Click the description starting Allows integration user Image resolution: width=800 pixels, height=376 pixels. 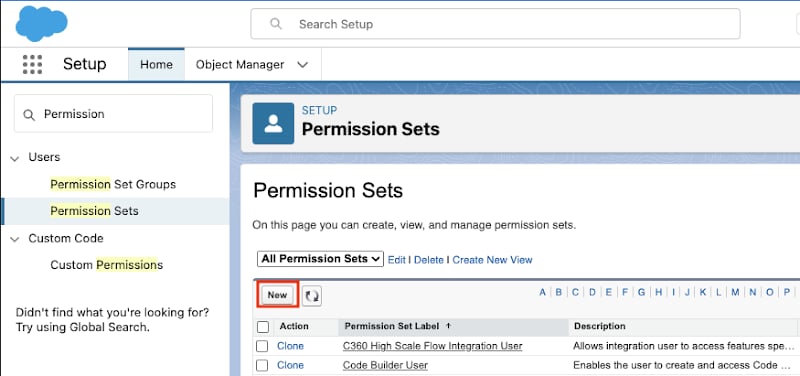(x=683, y=346)
